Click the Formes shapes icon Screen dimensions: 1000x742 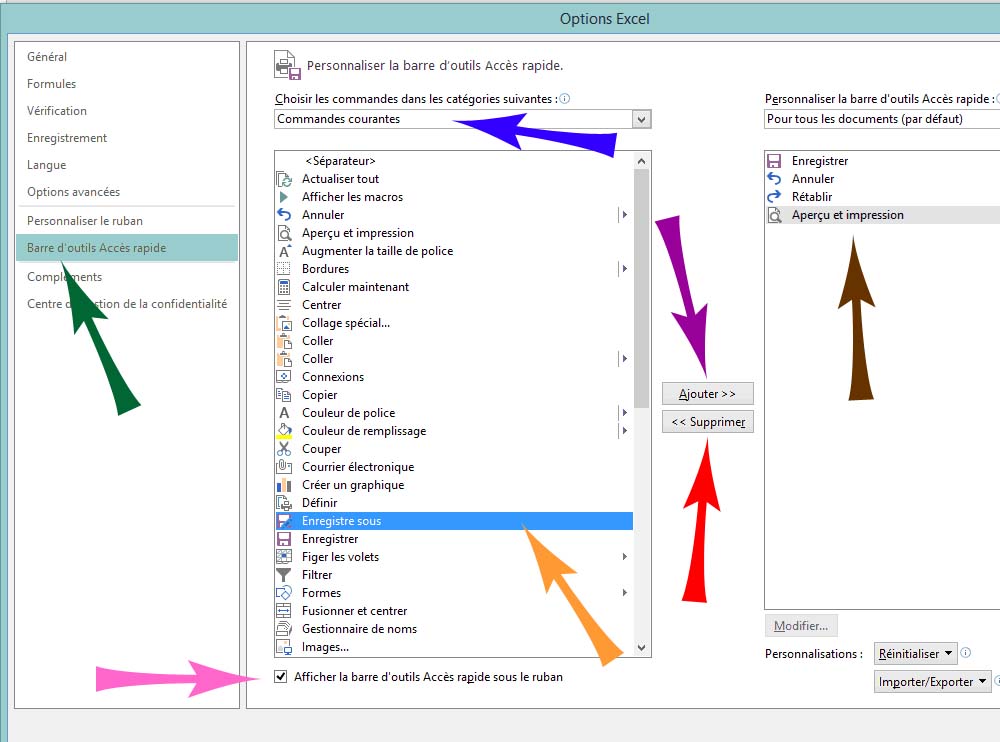point(284,593)
